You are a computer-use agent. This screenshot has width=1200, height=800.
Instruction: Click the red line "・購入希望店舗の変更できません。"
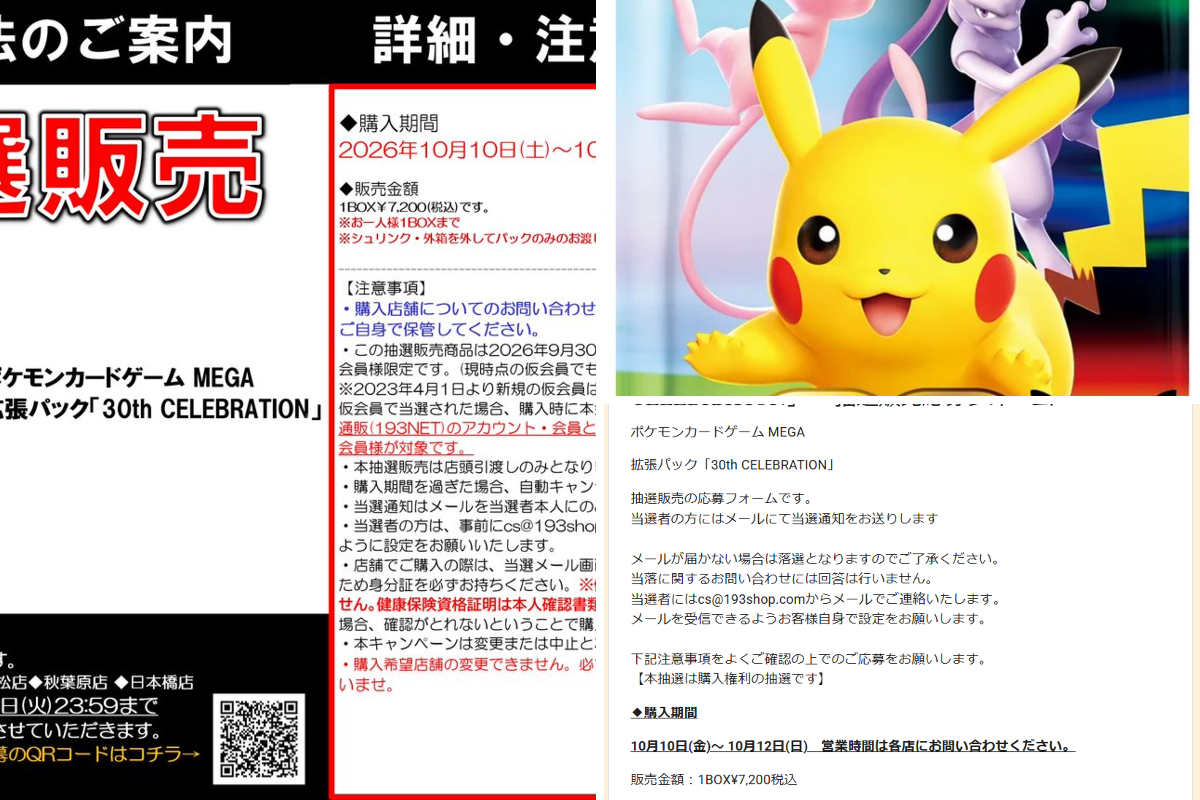468,663
